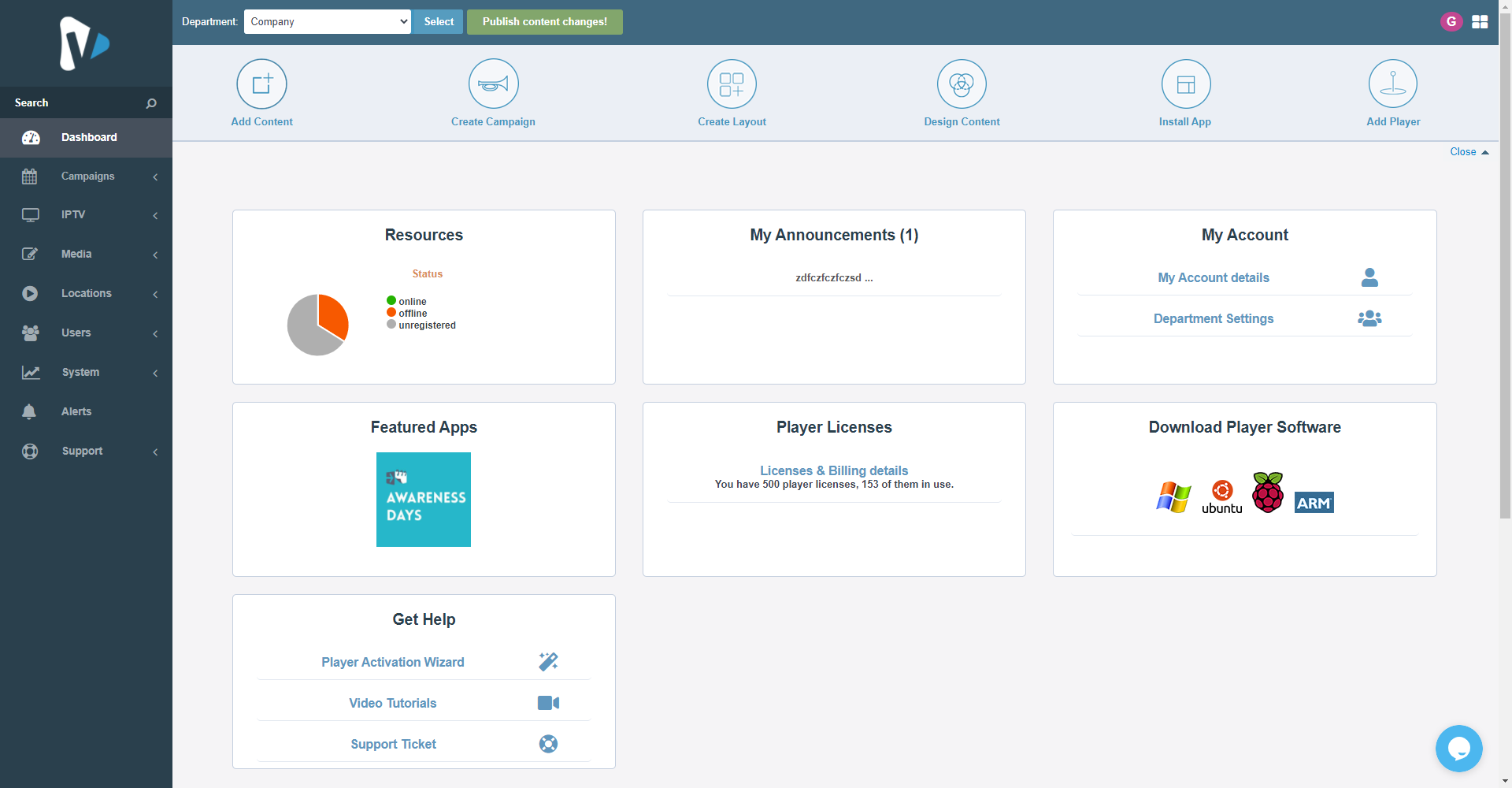Open the Department dropdown
The height and width of the screenshot is (788, 1512).
(x=327, y=21)
